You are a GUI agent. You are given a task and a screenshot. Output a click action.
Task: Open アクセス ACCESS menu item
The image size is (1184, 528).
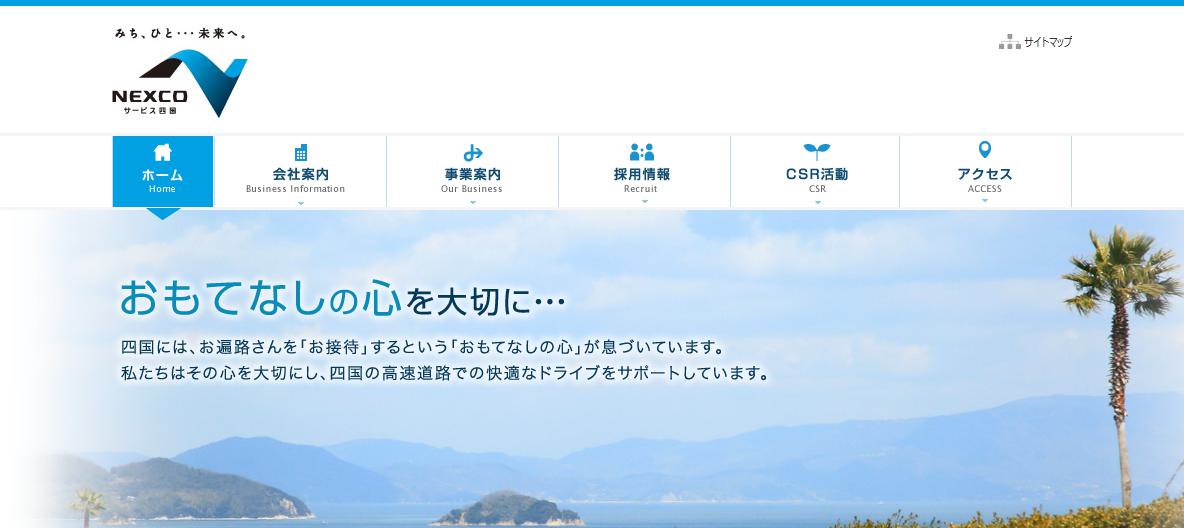(985, 171)
